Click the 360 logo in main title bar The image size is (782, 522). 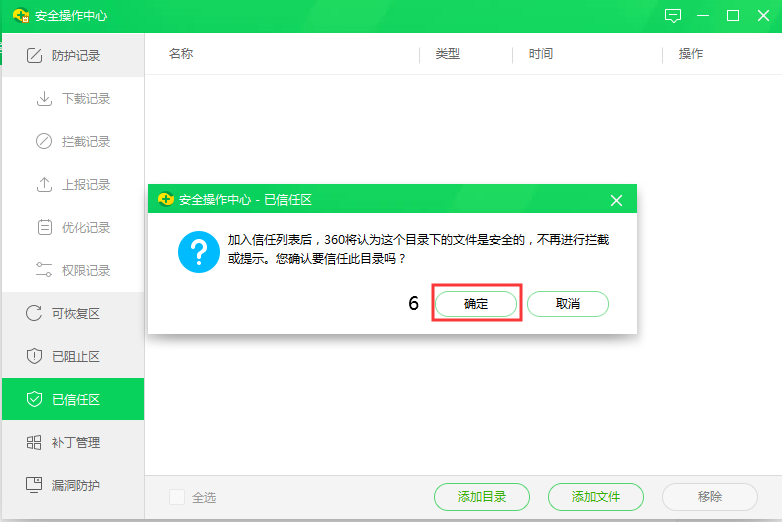20,15
